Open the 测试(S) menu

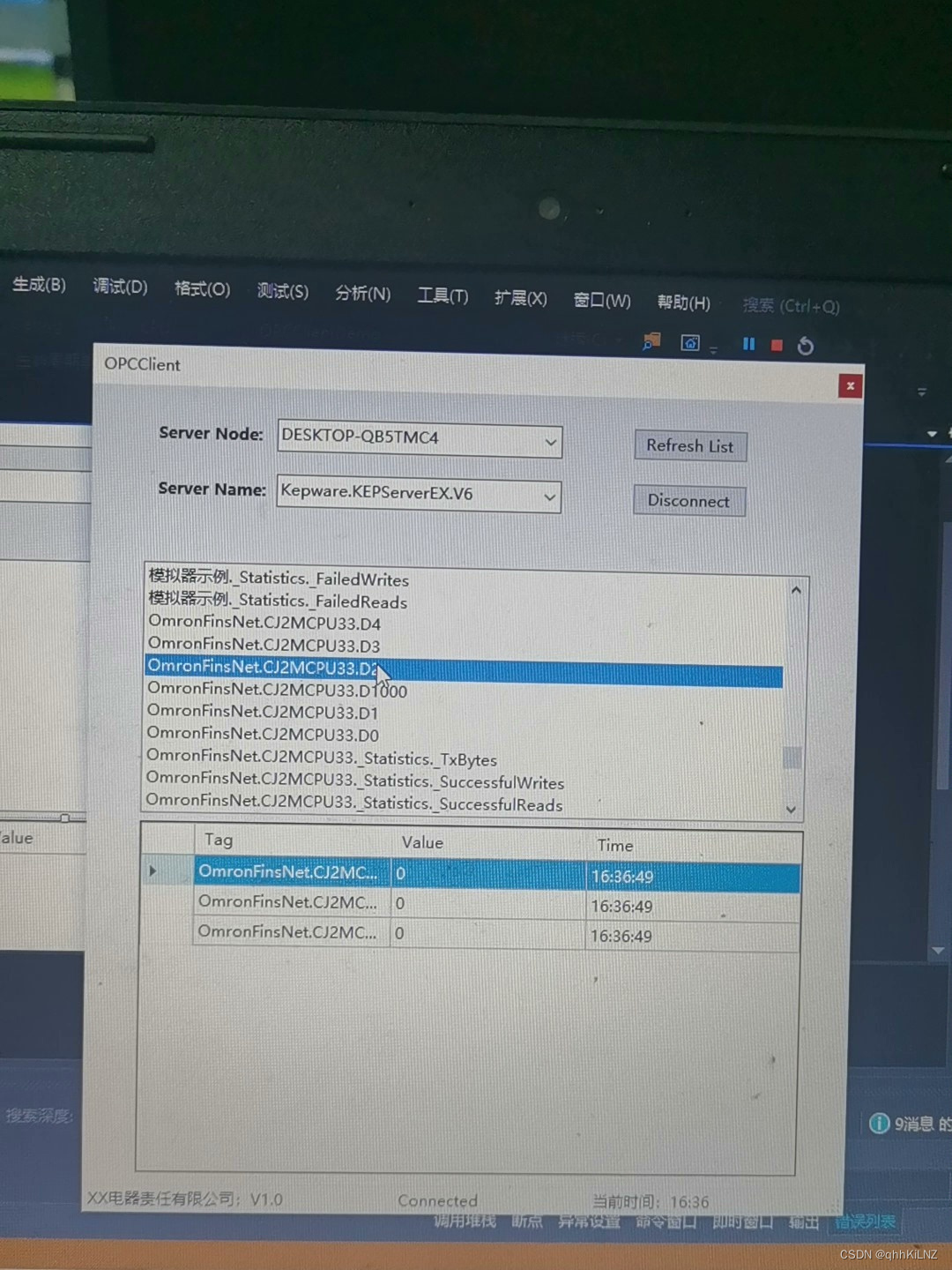coord(283,291)
